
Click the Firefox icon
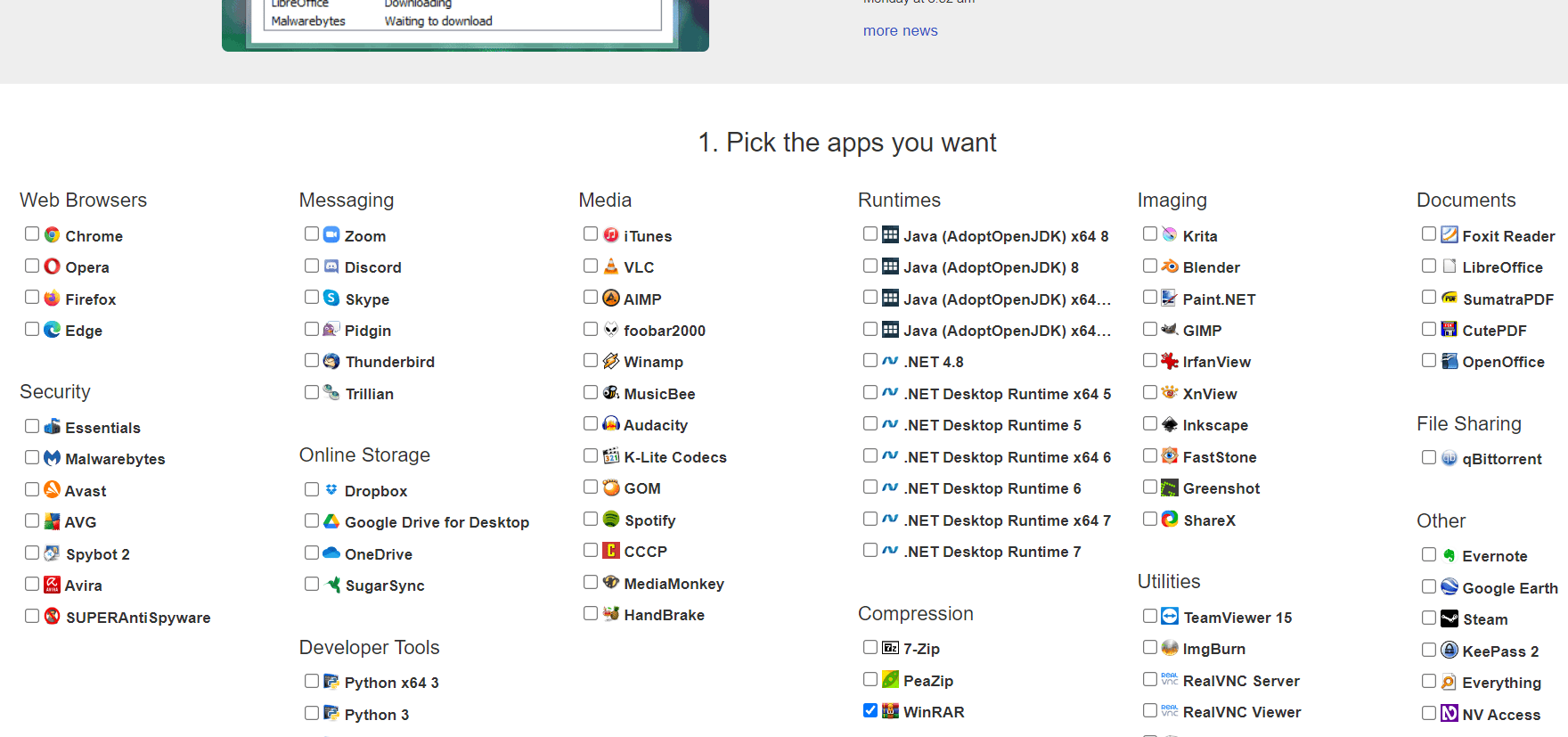coord(53,298)
